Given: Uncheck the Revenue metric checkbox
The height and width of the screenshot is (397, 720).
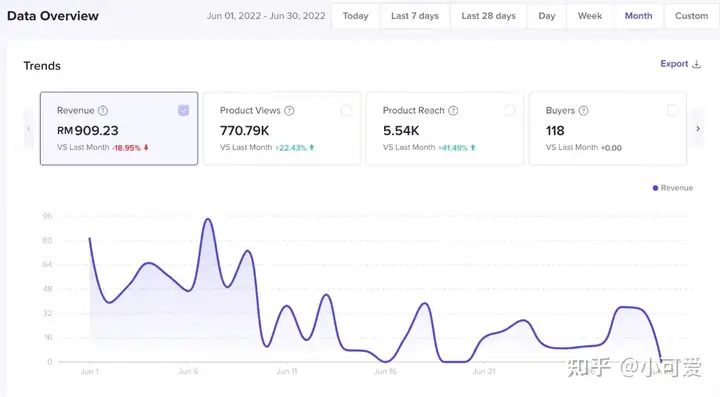Looking at the screenshot, I should (183, 110).
